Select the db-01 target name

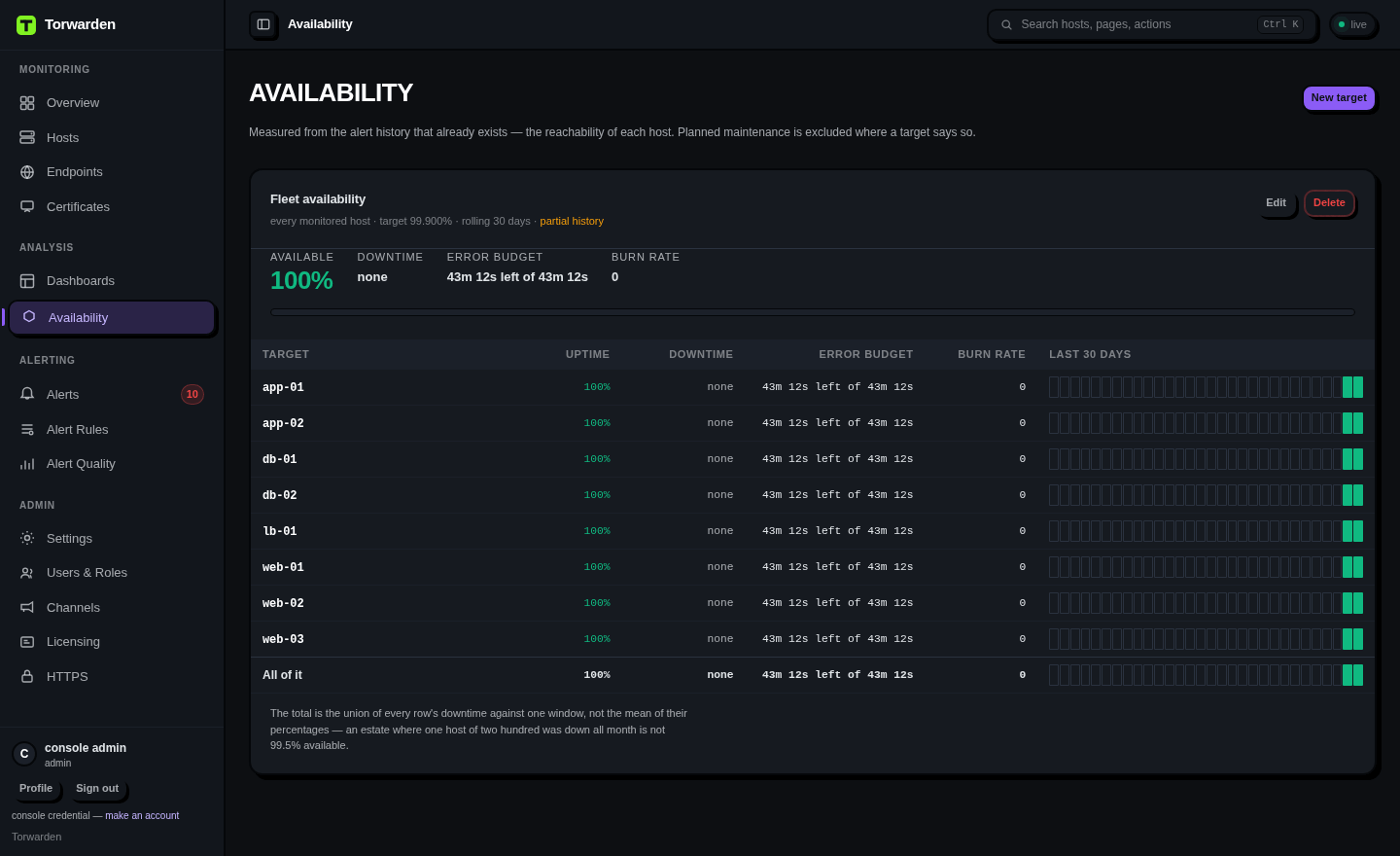[x=280, y=459]
